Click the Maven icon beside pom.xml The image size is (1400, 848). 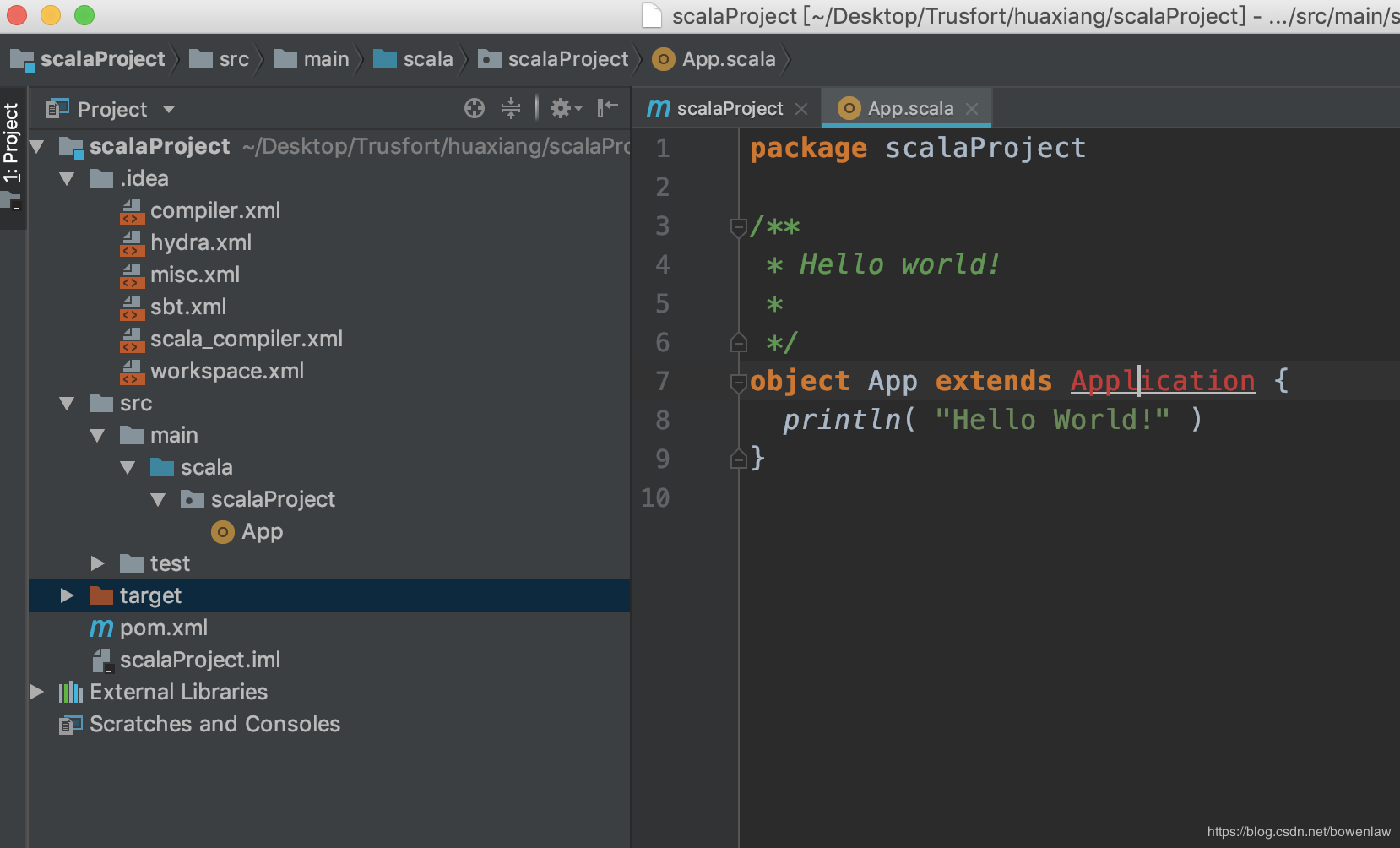coord(101,628)
